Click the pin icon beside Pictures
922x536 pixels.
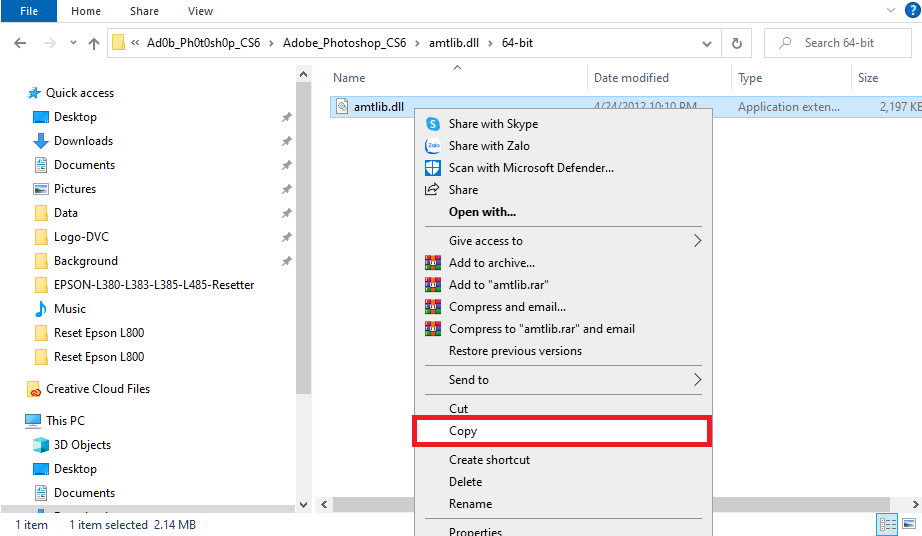tap(286, 189)
